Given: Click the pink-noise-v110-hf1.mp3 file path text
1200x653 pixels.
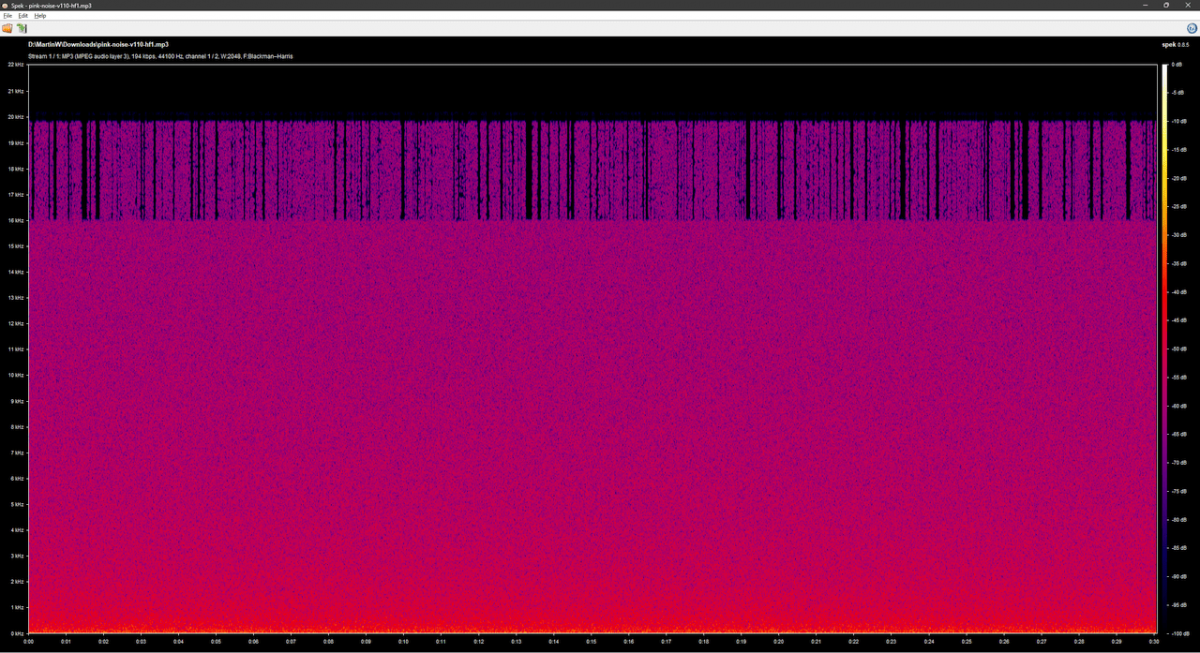Looking at the screenshot, I should coord(98,44).
